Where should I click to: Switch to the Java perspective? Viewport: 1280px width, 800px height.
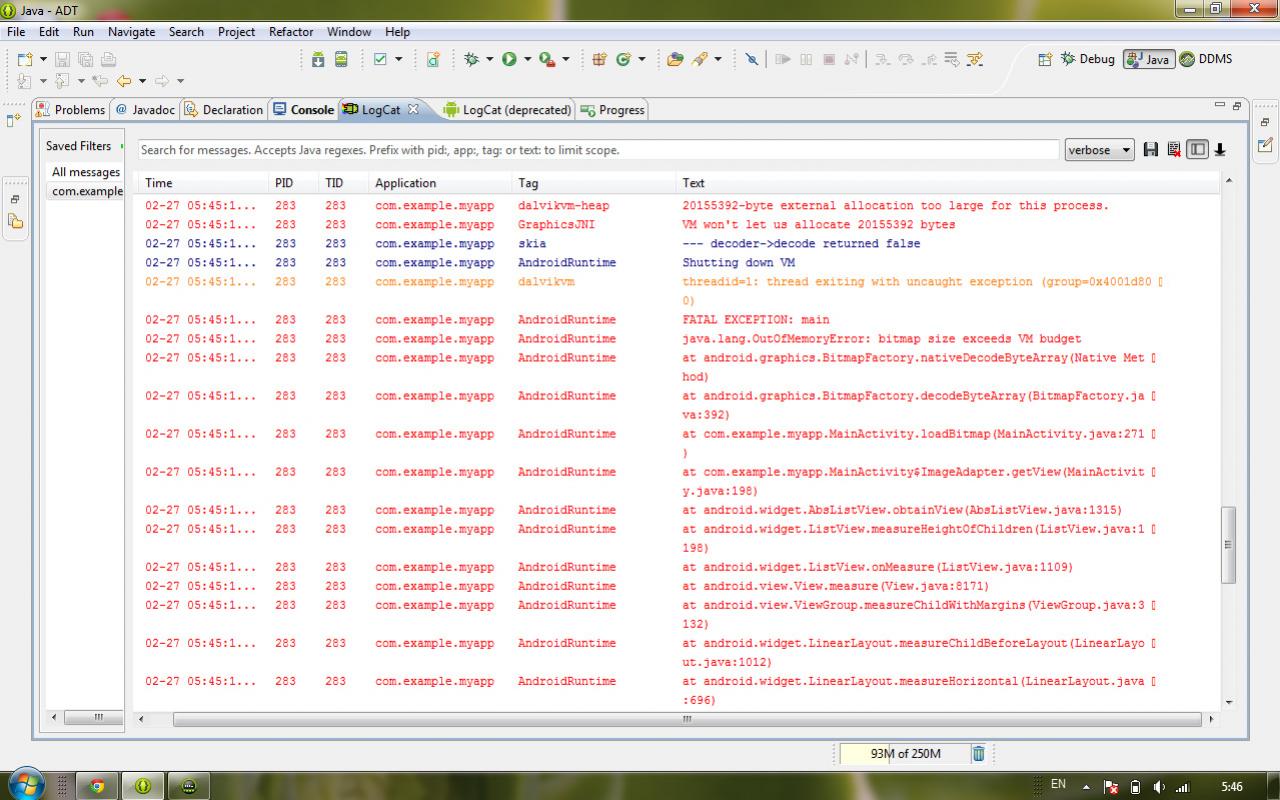1148,59
